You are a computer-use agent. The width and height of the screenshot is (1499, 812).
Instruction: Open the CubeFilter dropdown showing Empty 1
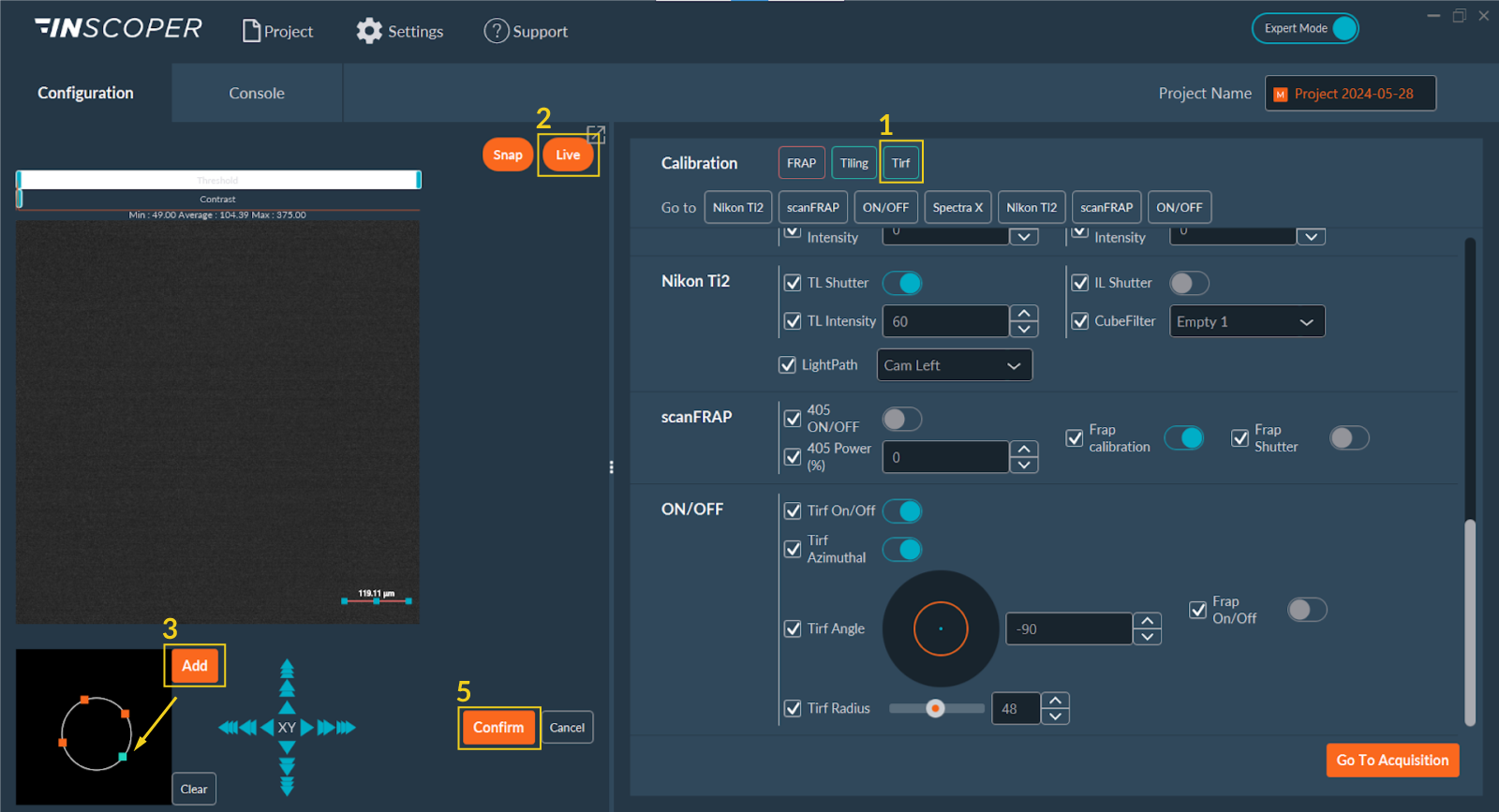(1246, 321)
